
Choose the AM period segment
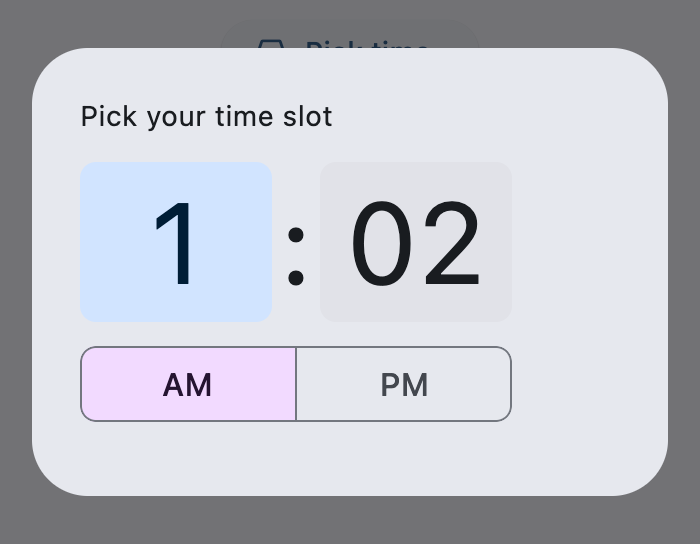[188, 384]
